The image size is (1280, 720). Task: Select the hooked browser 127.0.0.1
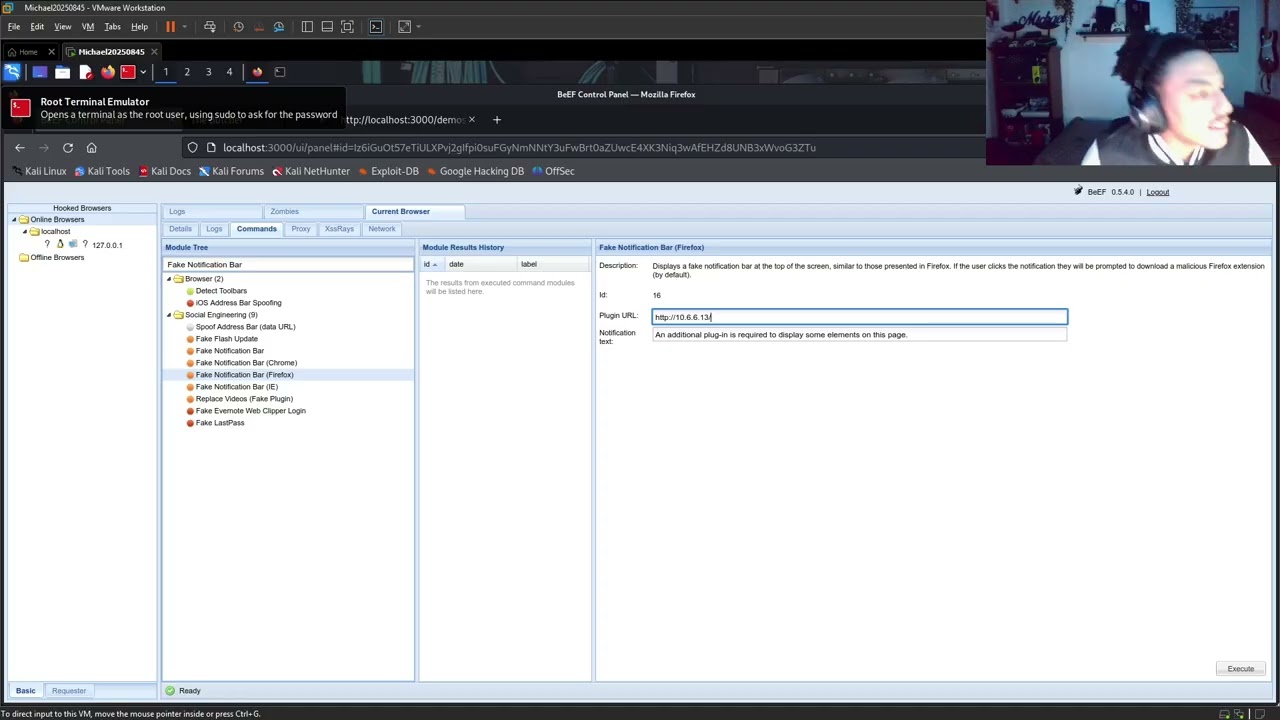(106, 245)
